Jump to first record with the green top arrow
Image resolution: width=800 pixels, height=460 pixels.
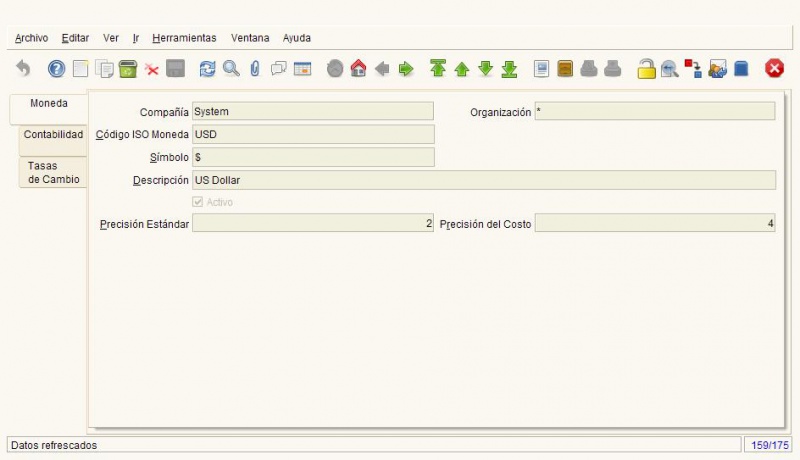point(438,68)
